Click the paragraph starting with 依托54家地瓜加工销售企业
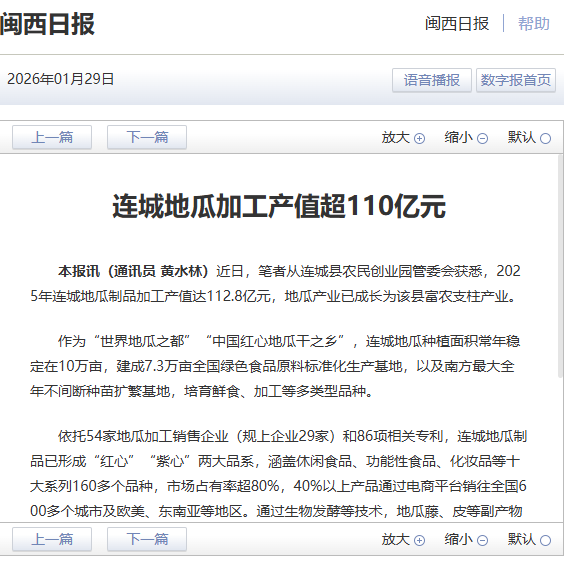Screen dimensions: 567x561 pyautogui.click(x=278, y=474)
